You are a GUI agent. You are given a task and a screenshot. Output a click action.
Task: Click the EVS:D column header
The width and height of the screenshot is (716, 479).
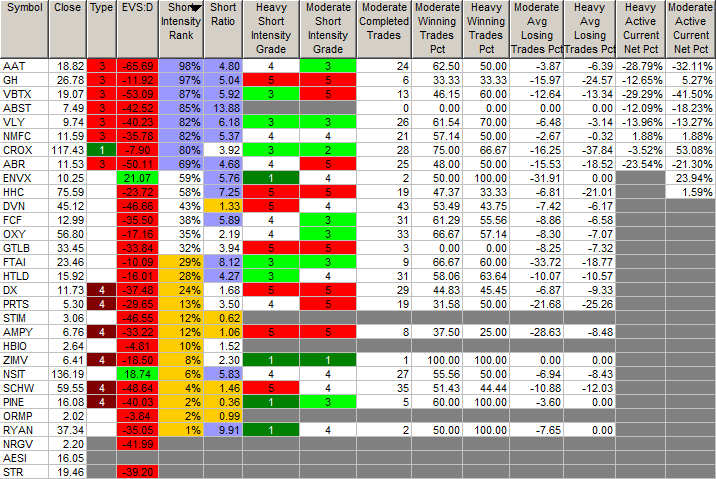(x=137, y=29)
